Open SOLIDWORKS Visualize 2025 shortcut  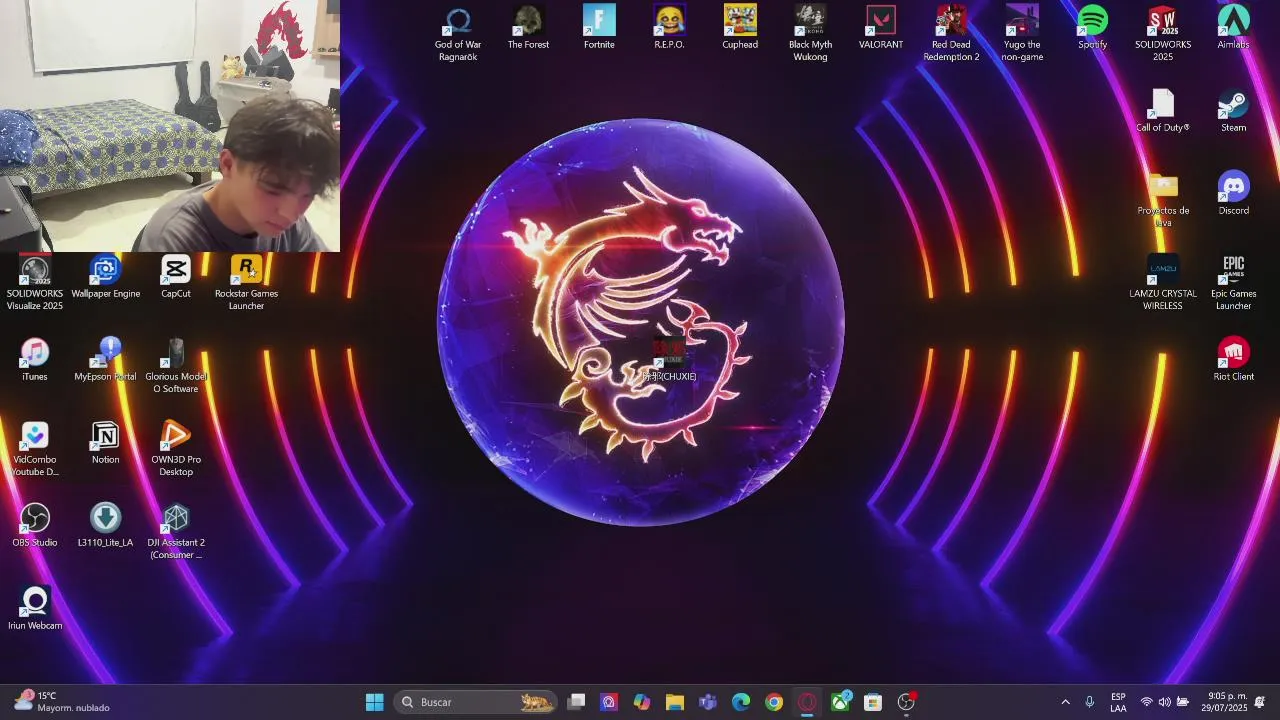35,283
